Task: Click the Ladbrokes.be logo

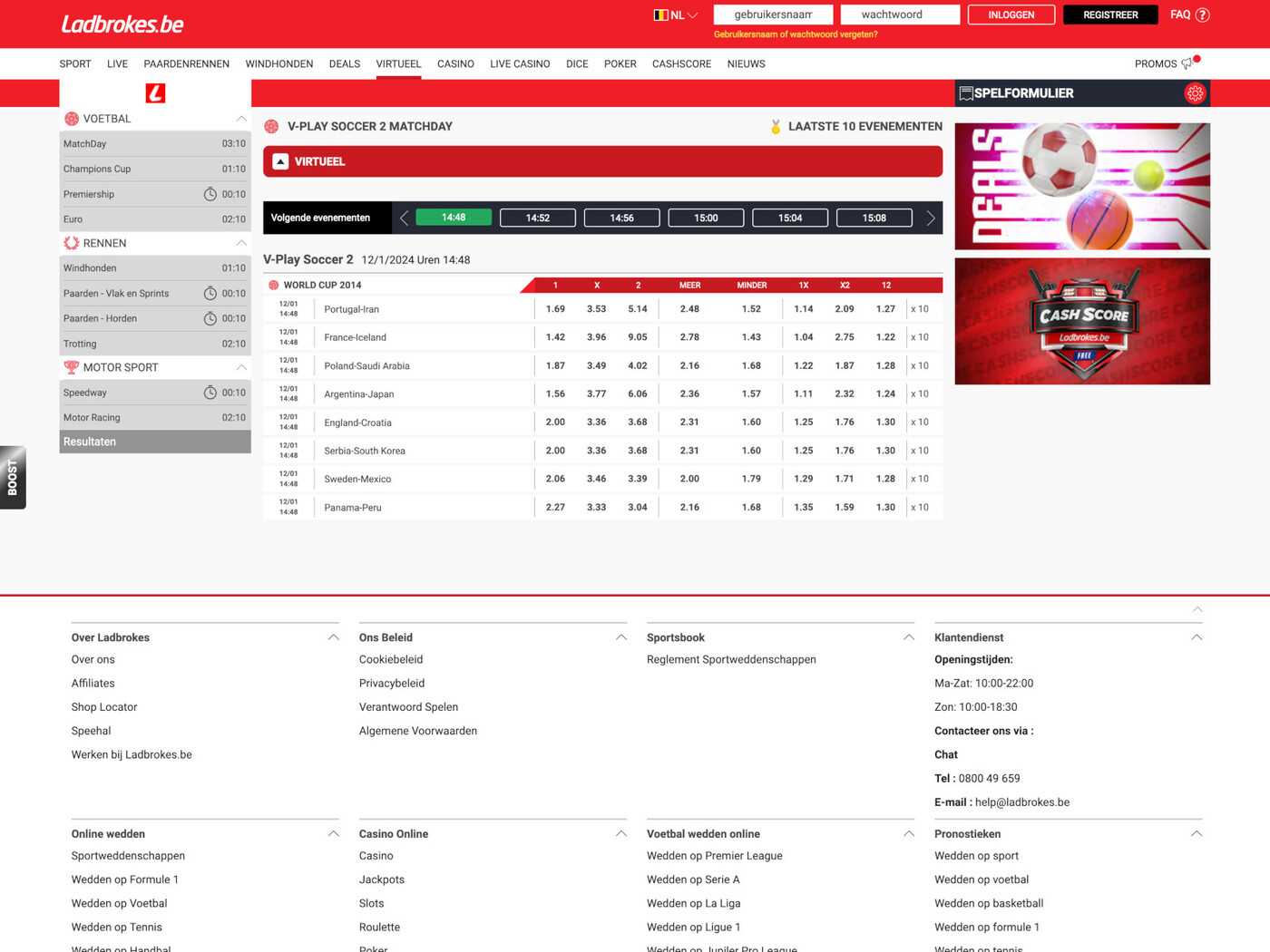Action: click(122, 24)
